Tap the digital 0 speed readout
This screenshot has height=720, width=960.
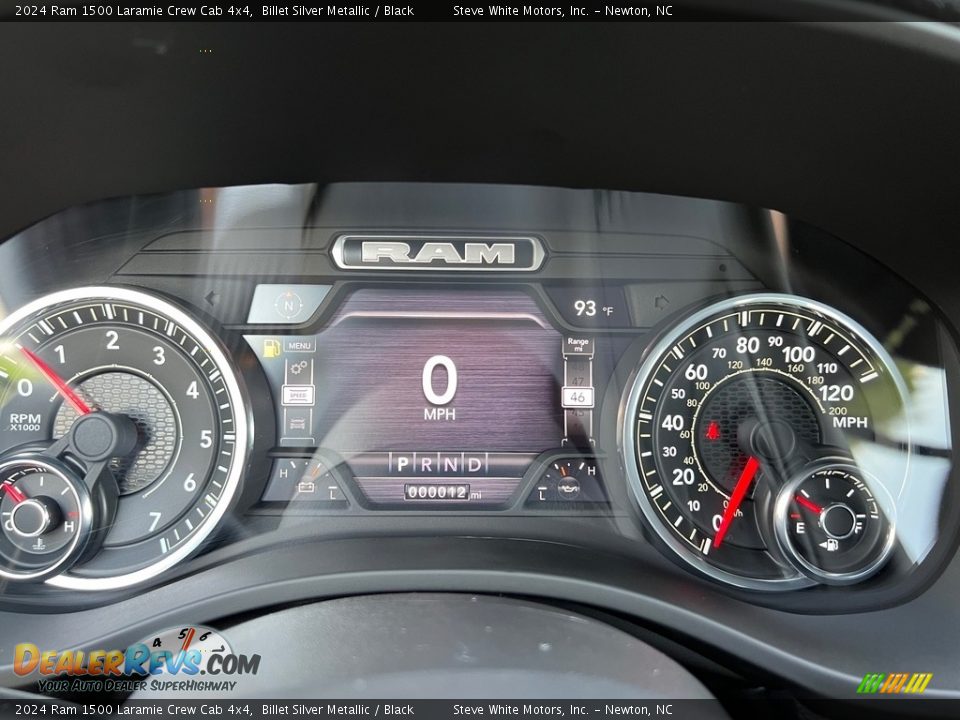pos(439,380)
